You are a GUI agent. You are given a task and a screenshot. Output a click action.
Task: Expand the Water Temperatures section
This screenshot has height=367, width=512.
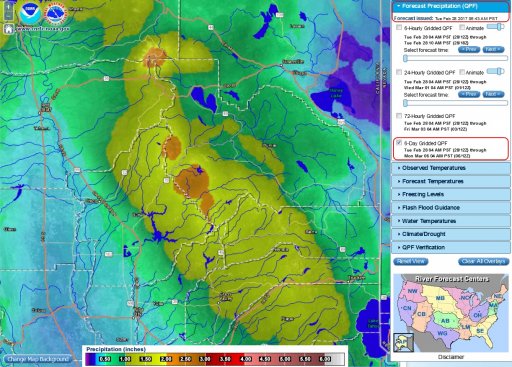pos(451,221)
